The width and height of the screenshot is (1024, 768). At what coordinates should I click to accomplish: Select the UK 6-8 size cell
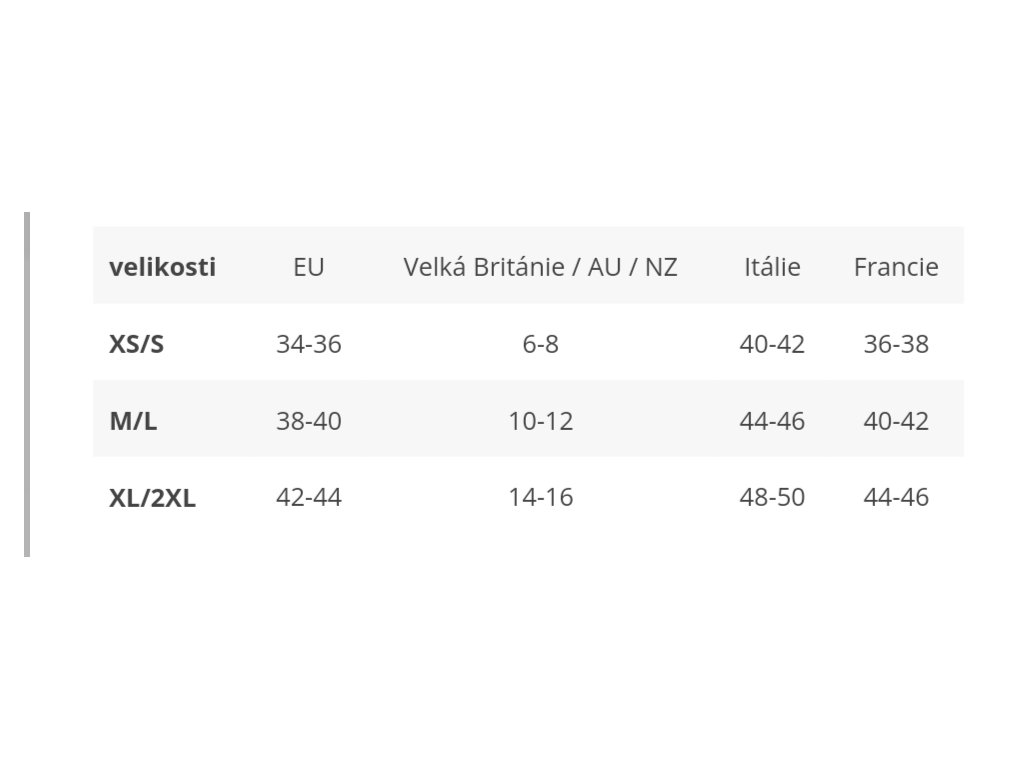click(x=540, y=344)
